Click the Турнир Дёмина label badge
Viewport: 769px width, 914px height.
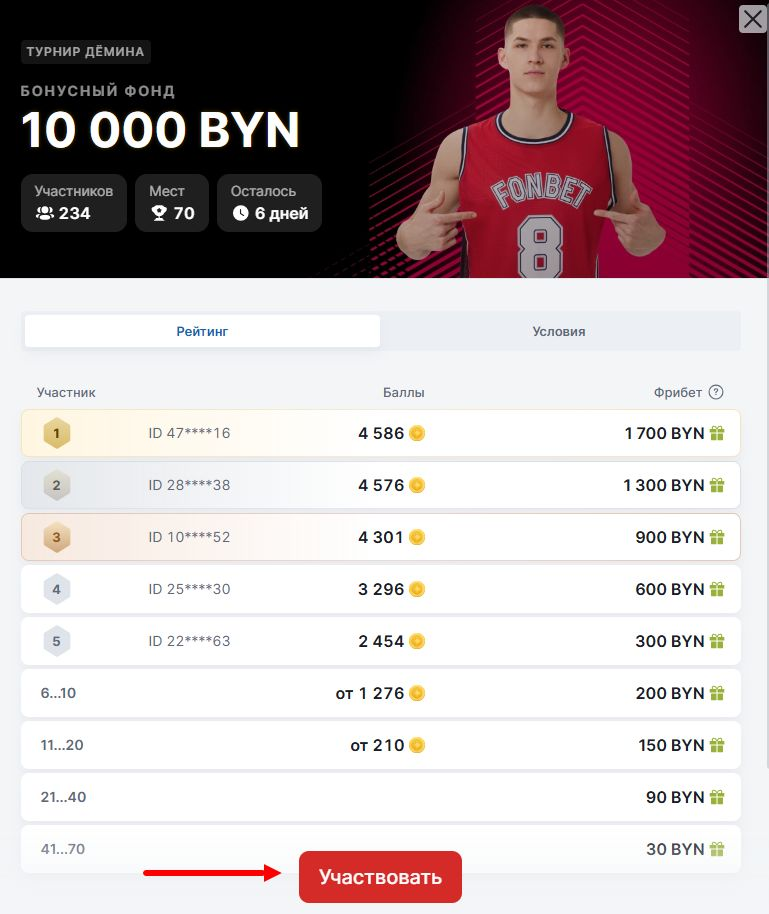click(x=86, y=52)
